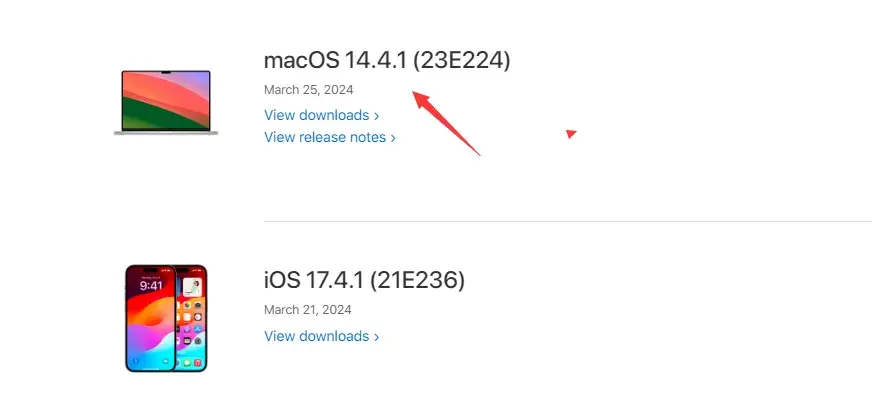Click the iPhone pair image
Screen dimensions: 876x407
pyautogui.click(x=166, y=318)
